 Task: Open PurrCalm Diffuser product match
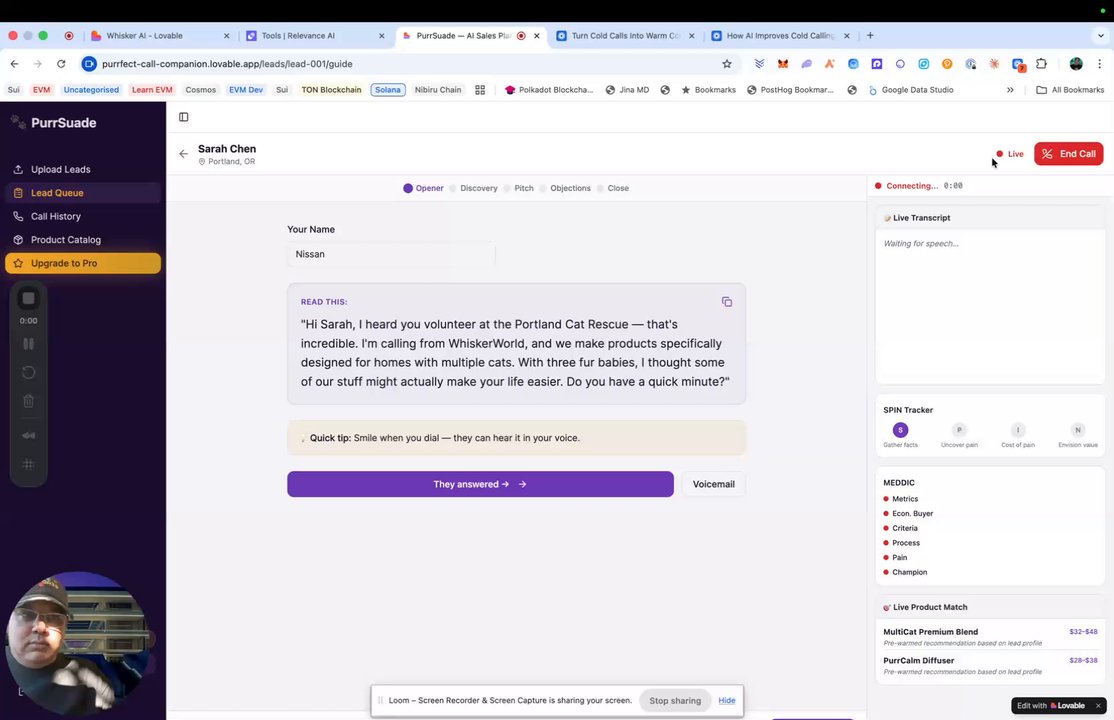[x=990, y=665]
